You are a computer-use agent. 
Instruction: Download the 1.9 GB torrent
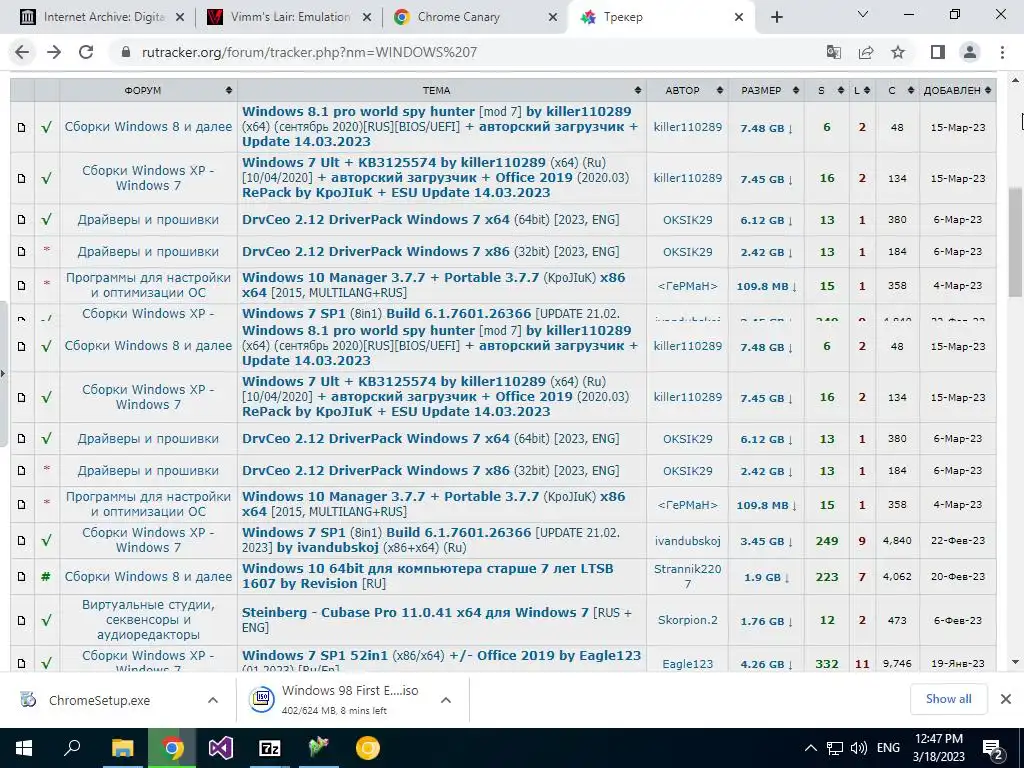[x=766, y=577]
